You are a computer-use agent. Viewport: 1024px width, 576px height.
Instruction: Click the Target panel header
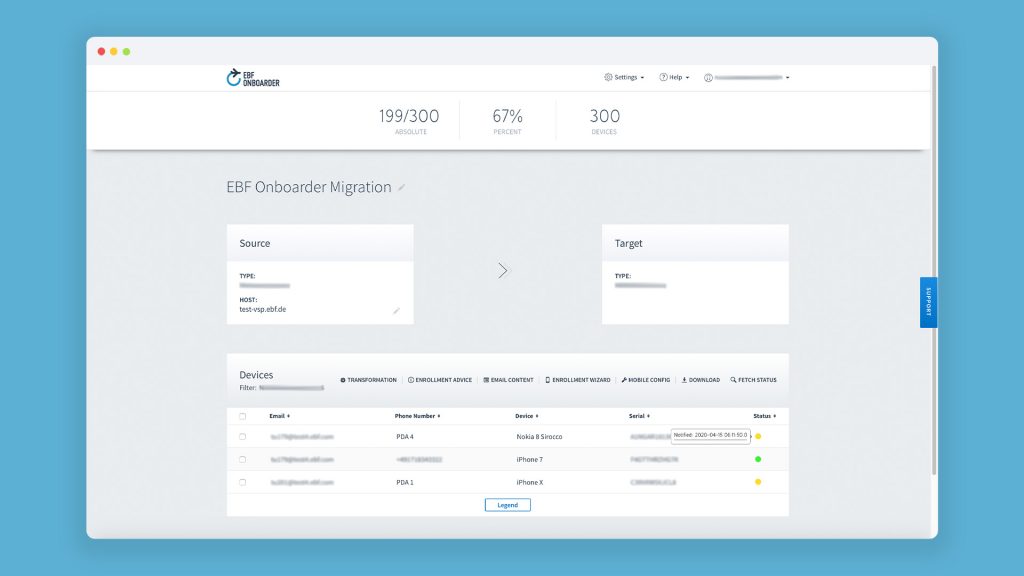tap(695, 243)
